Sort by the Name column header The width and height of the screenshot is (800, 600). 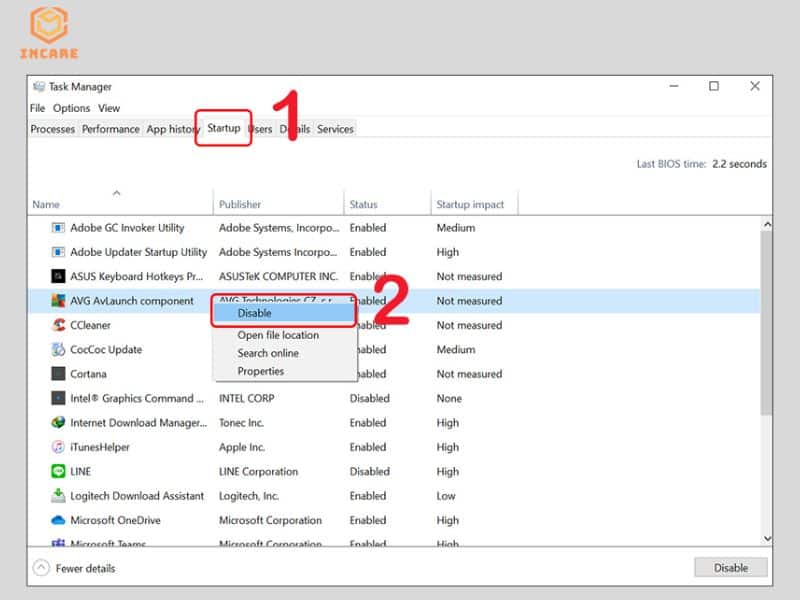click(x=120, y=204)
